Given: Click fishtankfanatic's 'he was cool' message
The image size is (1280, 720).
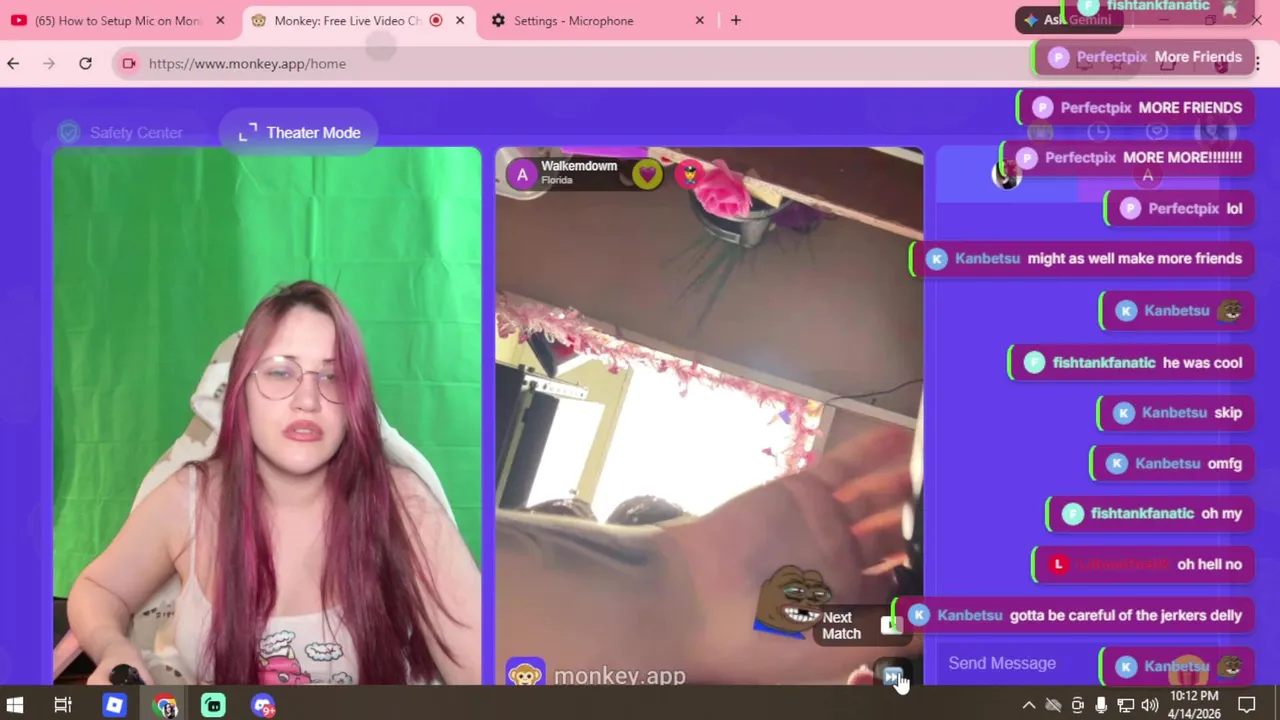Looking at the screenshot, I should (1131, 363).
